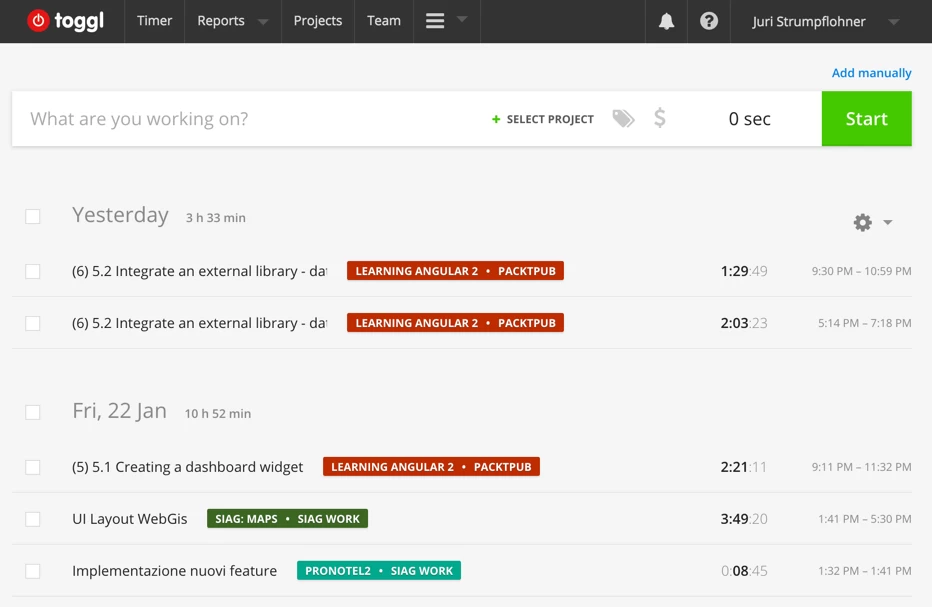Viewport: 932px width, 607px height.
Task: Check the Implementazione nuovi feature entry
Action: click(x=33, y=571)
